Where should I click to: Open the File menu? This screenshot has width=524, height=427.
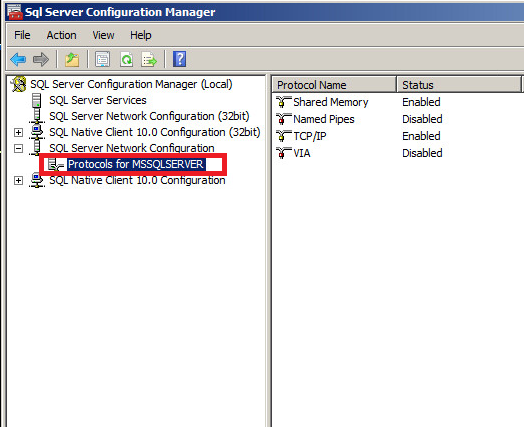(22, 35)
